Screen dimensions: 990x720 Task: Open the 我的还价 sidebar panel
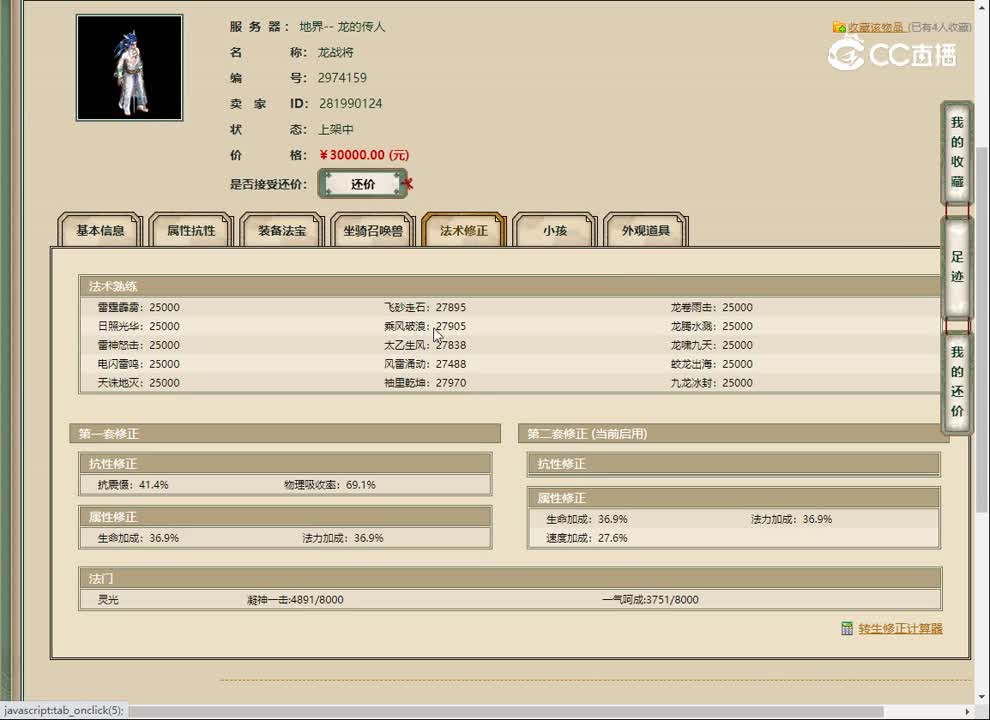(955, 385)
